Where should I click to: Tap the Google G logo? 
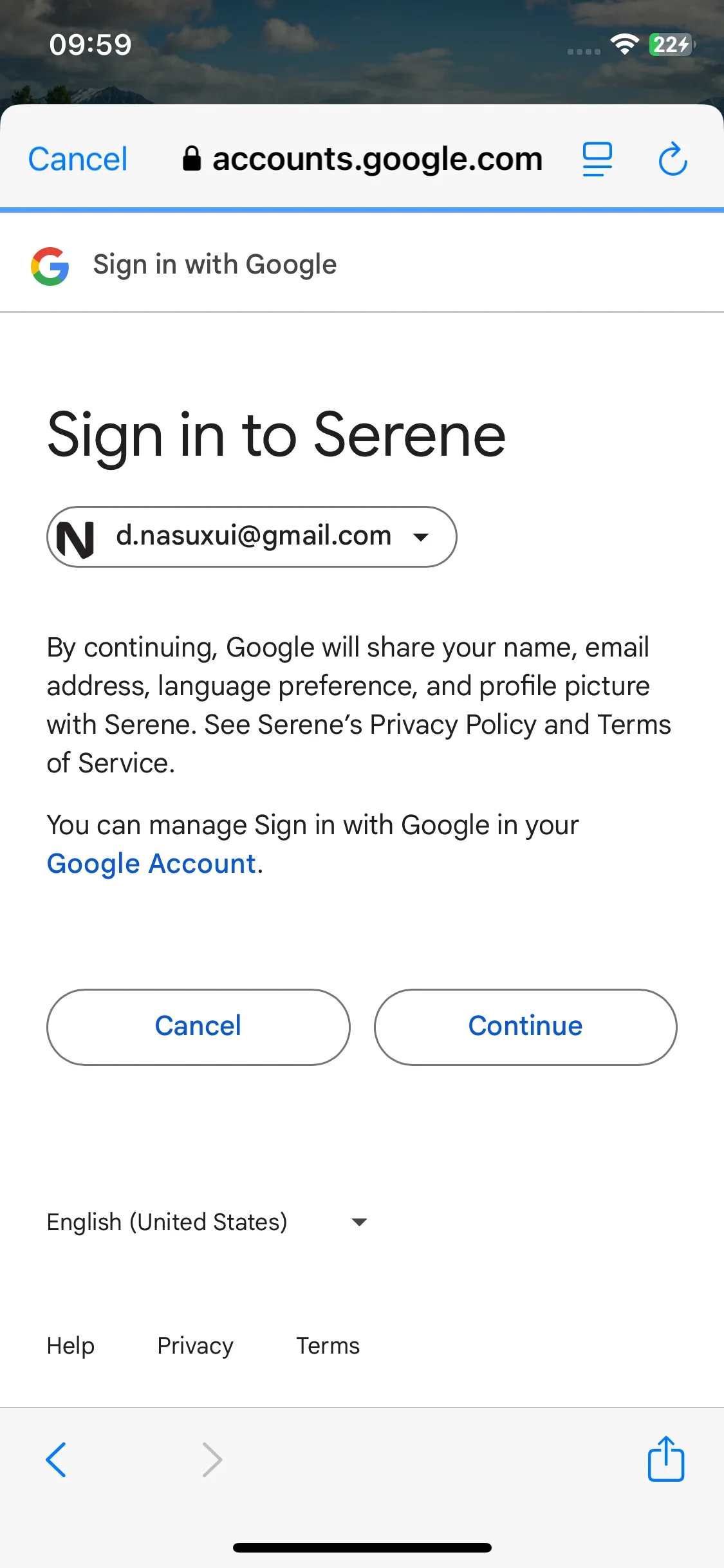(x=50, y=266)
